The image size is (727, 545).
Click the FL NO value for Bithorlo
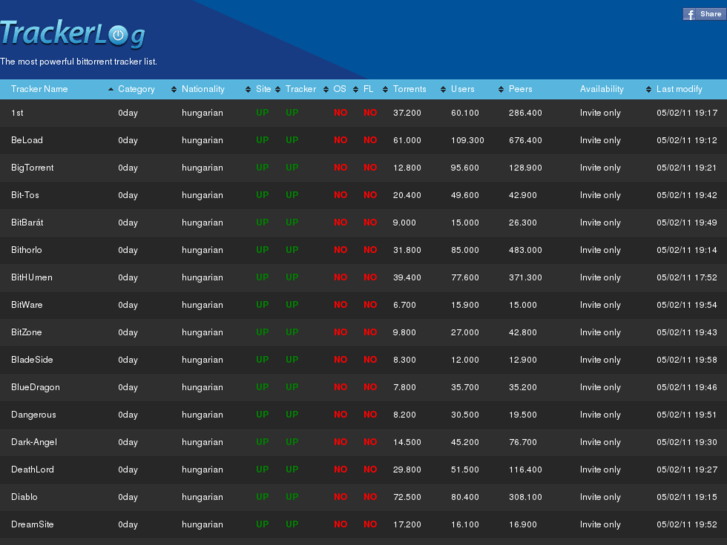coord(370,250)
